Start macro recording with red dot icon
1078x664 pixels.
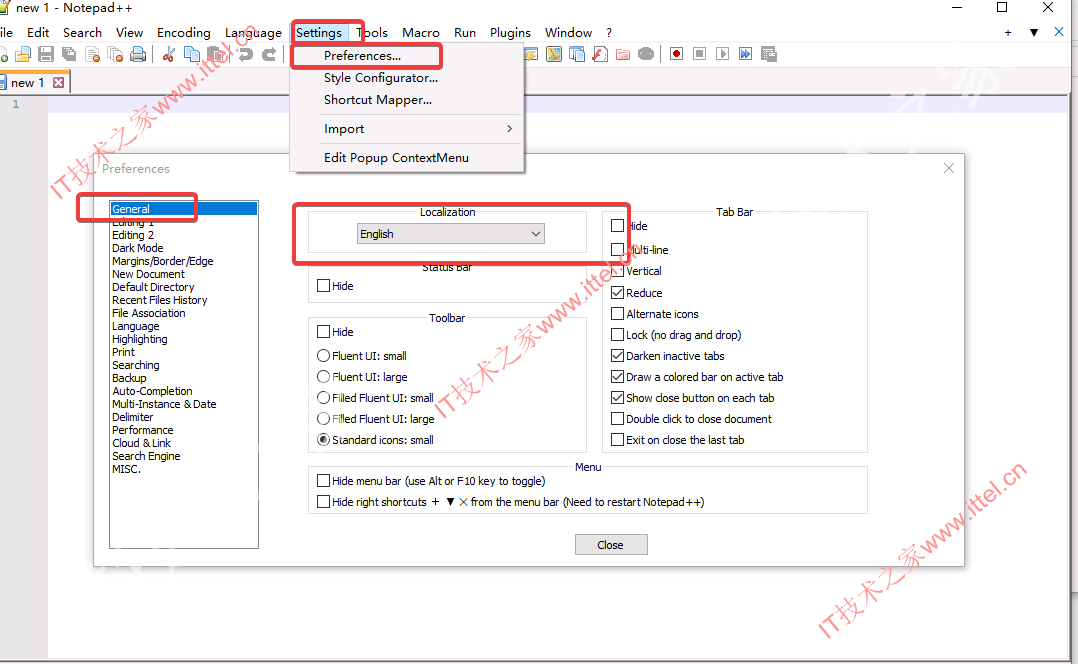676,54
